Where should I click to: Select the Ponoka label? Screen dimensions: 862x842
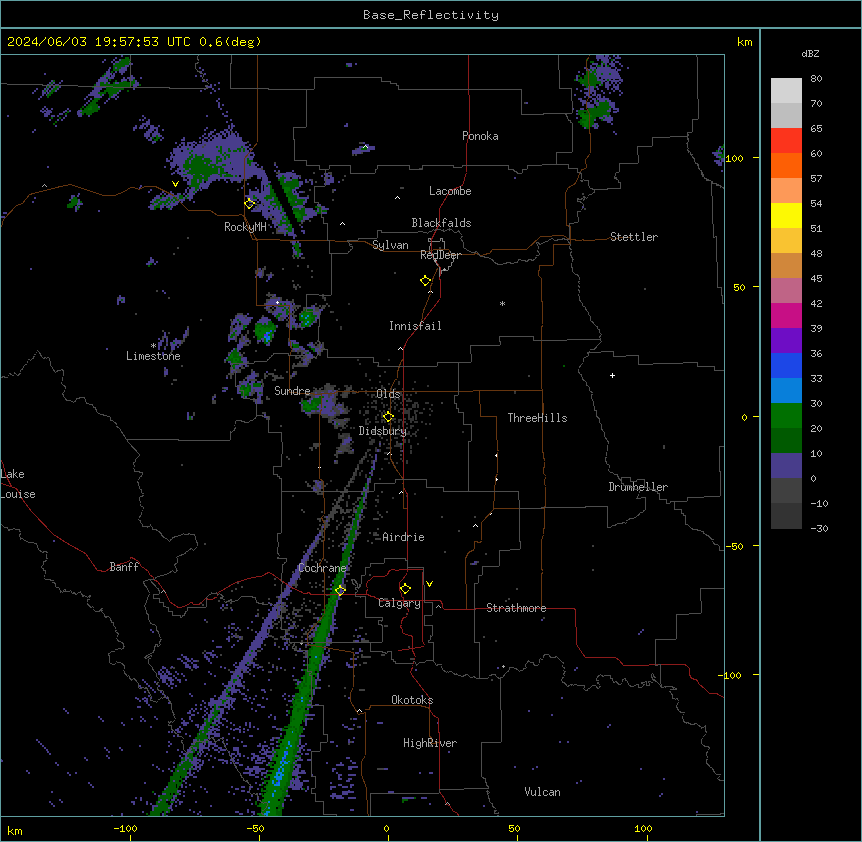[x=480, y=136]
